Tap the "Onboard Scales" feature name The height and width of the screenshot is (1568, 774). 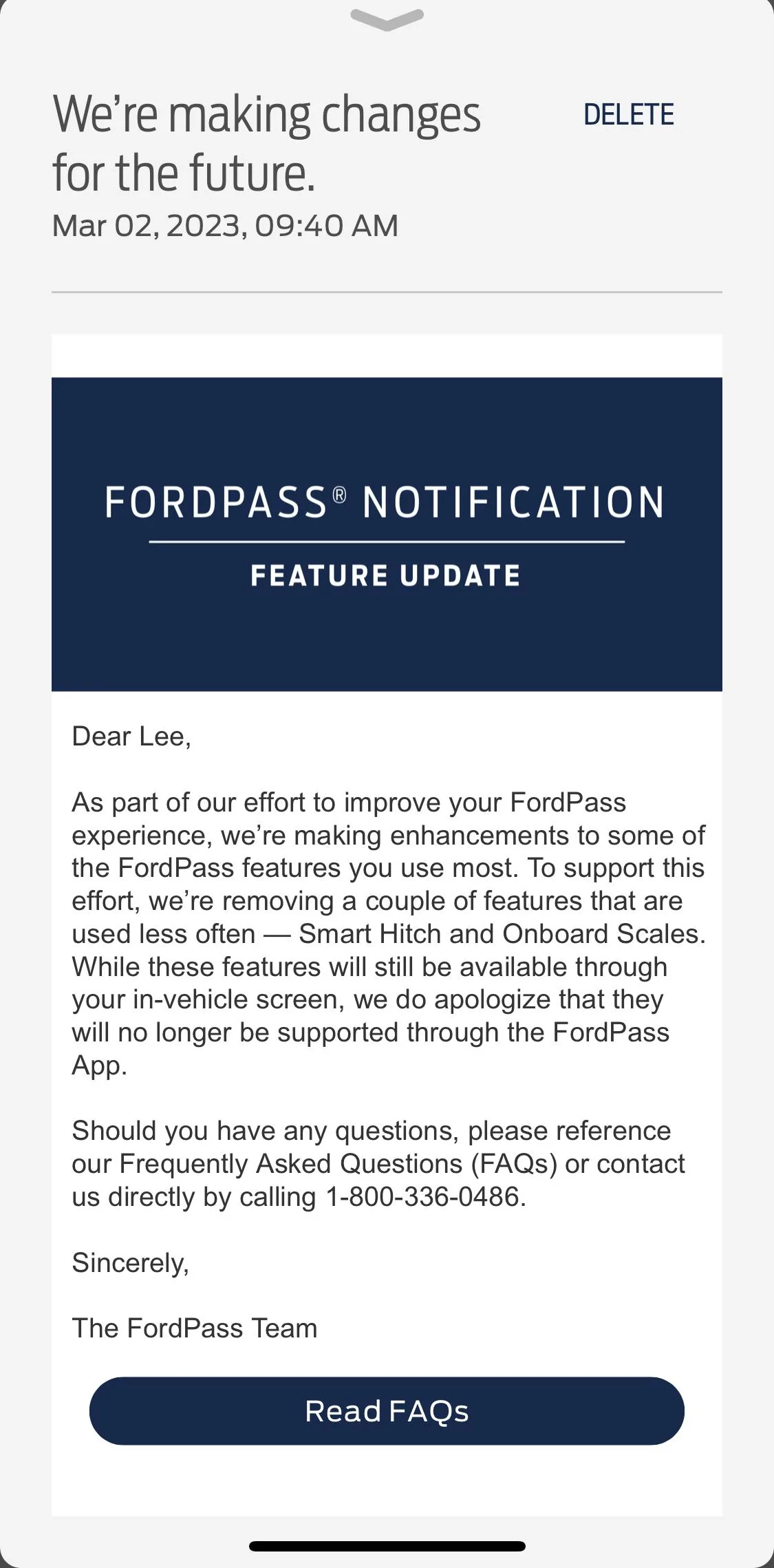click(602, 934)
